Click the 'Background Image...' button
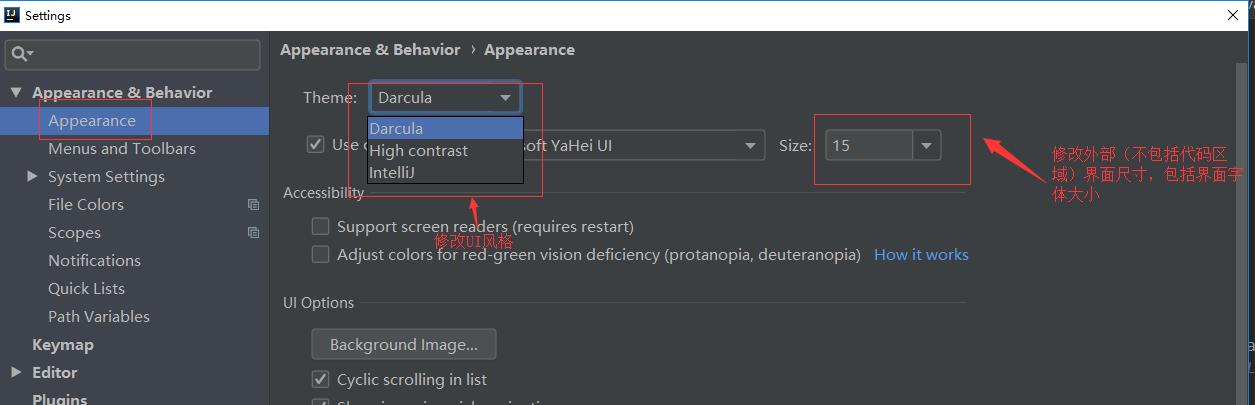This screenshot has height=405, width=1255. click(x=404, y=344)
